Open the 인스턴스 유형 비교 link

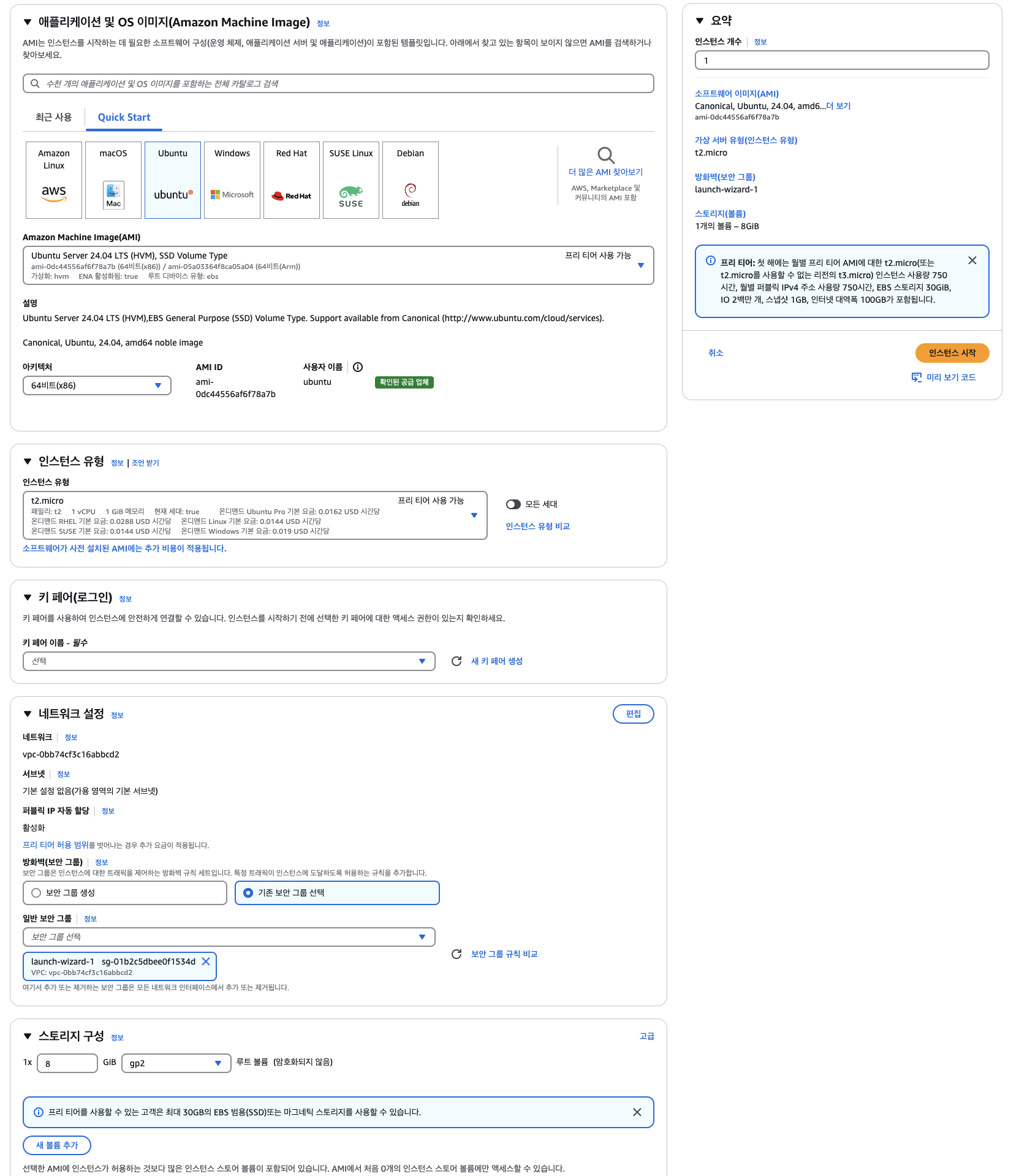(538, 526)
